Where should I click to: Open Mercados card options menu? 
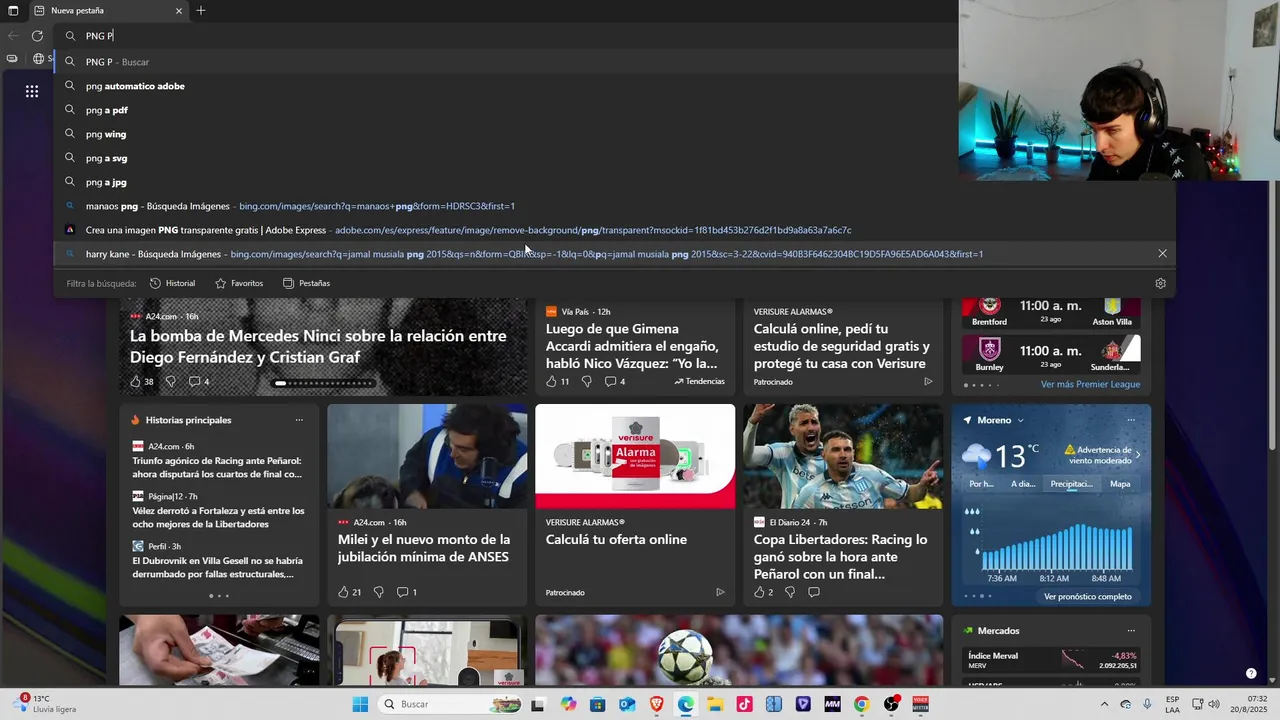pos(1131,631)
